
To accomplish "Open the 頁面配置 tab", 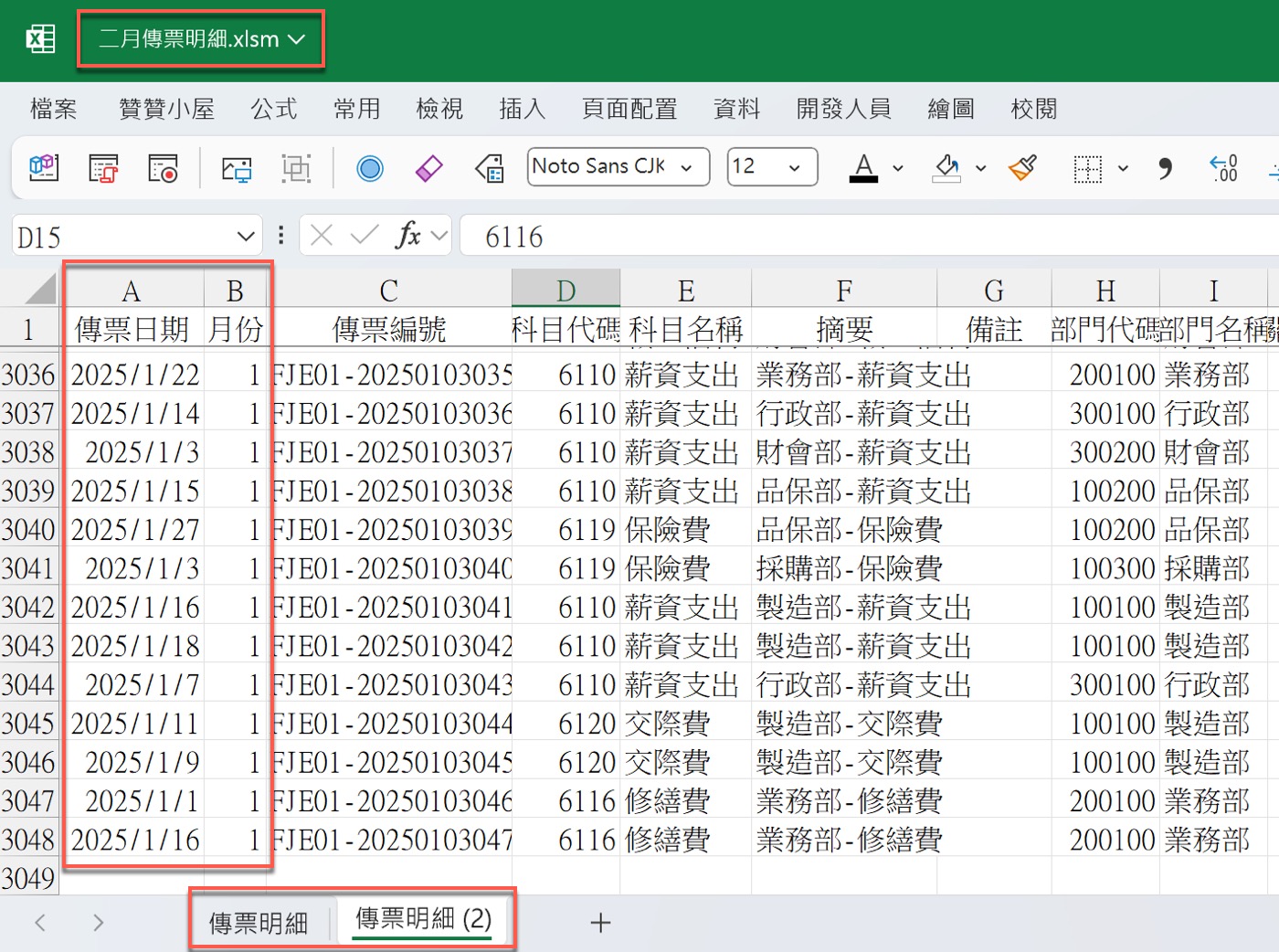I will pos(629,109).
